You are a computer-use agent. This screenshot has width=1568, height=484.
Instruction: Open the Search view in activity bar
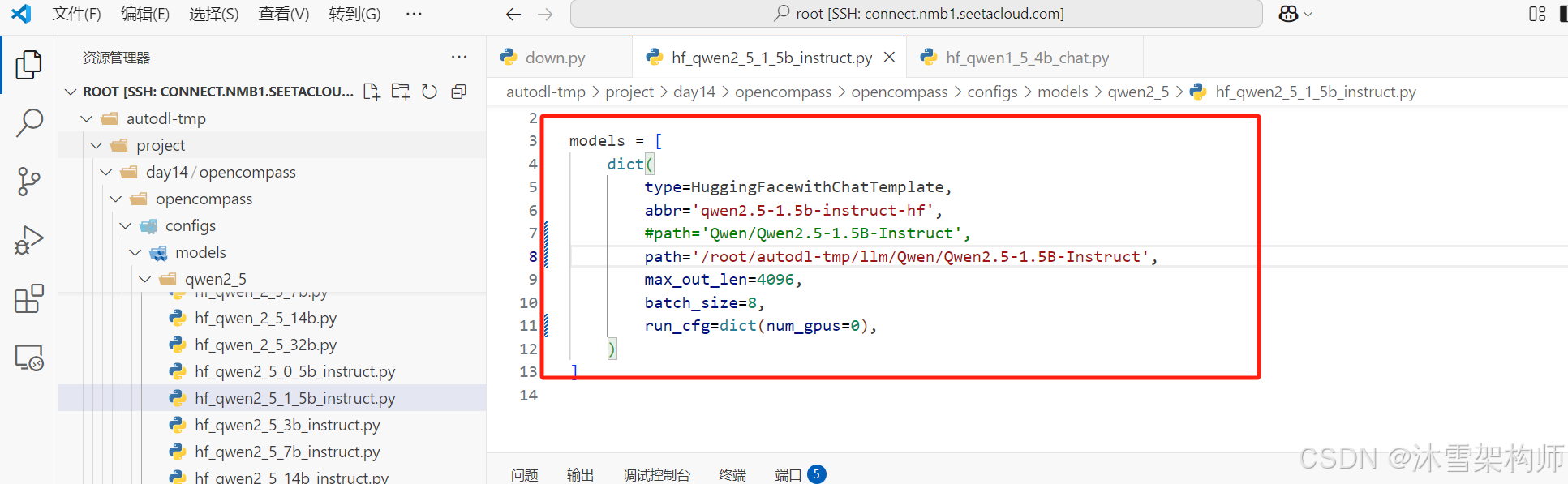pos(29,123)
